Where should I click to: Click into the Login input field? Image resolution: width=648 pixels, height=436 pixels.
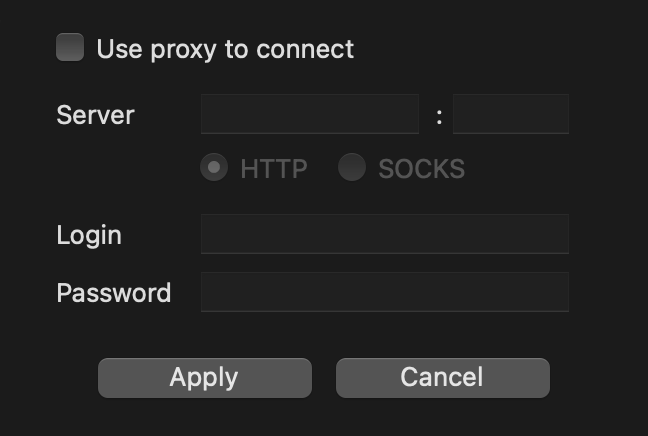coord(385,235)
